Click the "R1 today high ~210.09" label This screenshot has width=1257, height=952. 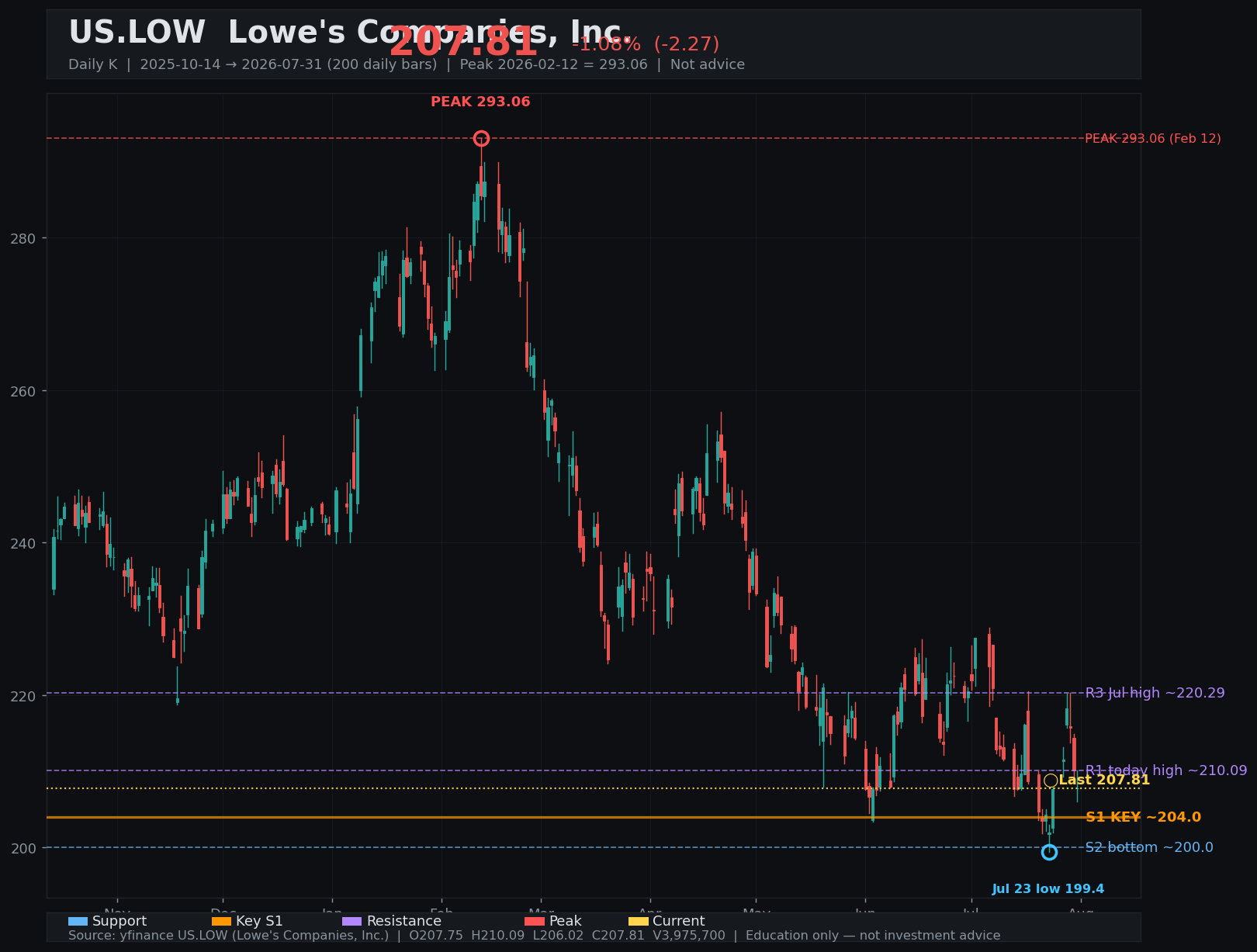click(x=1166, y=770)
